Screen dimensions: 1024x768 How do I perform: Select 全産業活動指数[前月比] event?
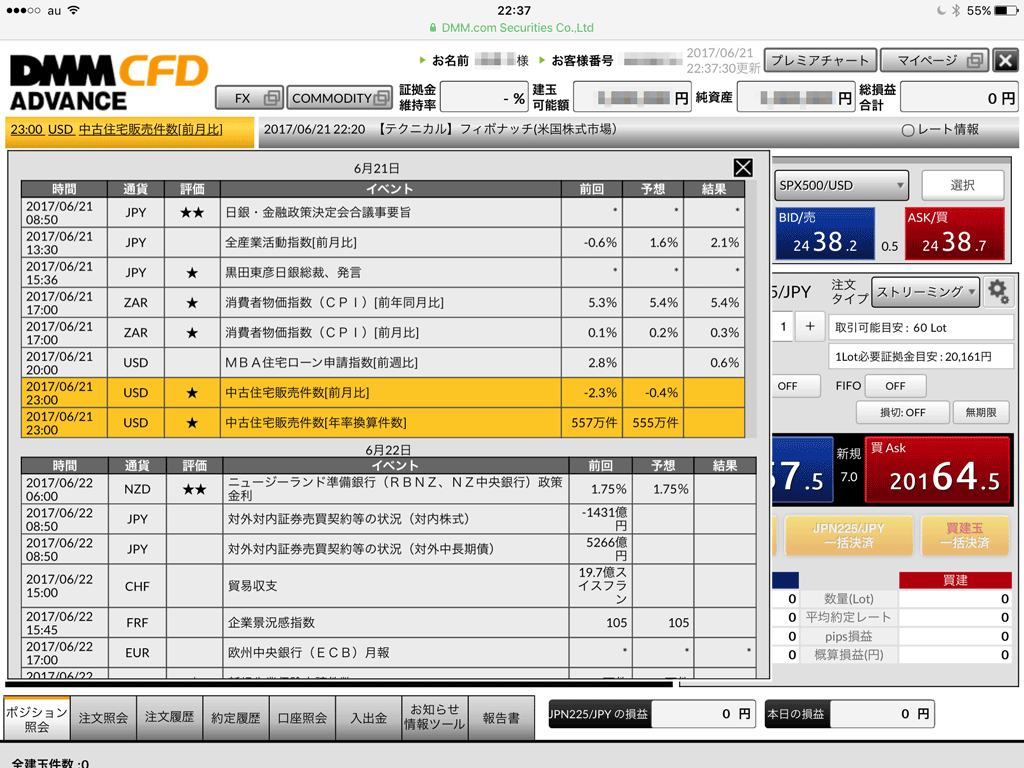click(383, 242)
